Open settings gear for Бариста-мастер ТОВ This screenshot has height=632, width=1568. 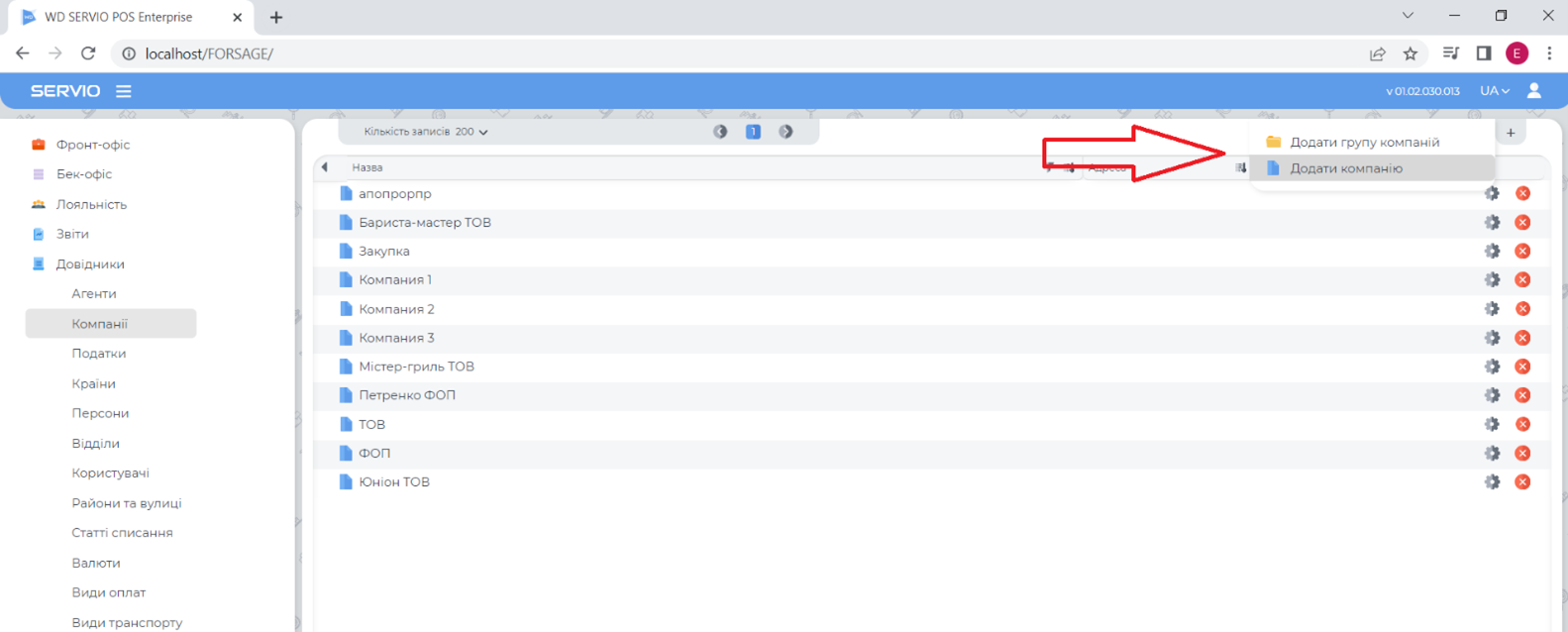(1492, 223)
